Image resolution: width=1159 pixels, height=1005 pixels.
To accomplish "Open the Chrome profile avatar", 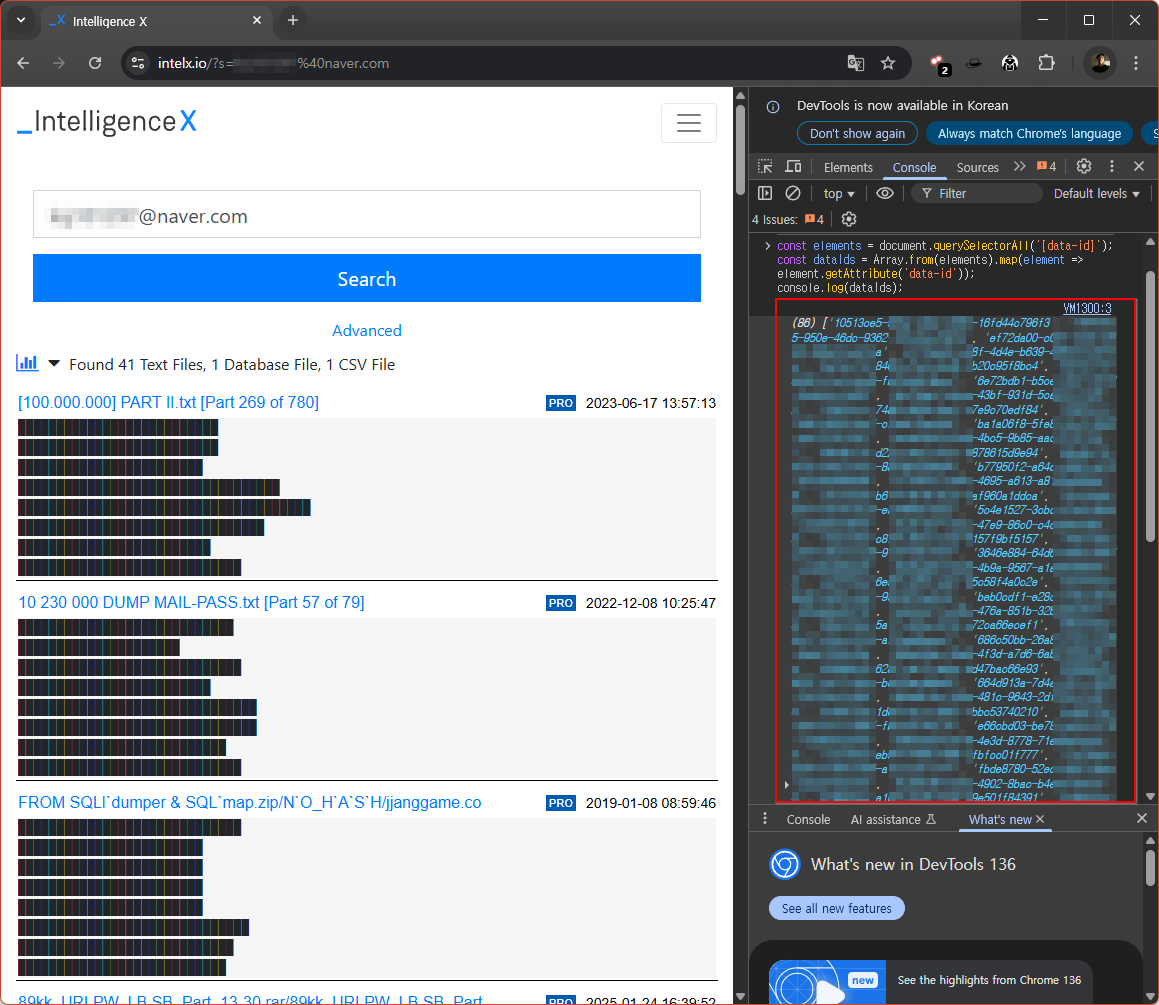I will (1100, 63).
